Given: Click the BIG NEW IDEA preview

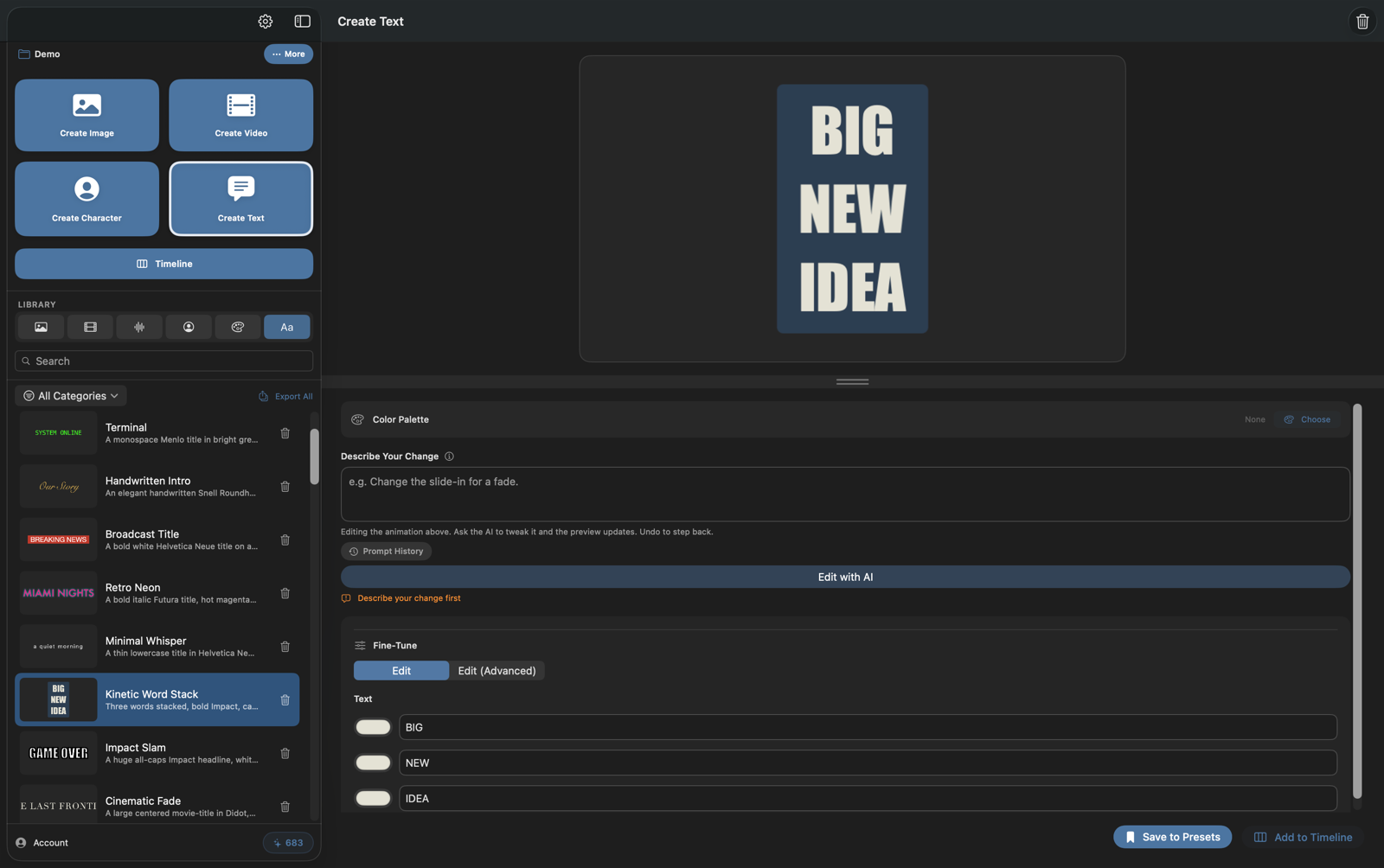Looking at the screenshot, I should pos(852,209).
